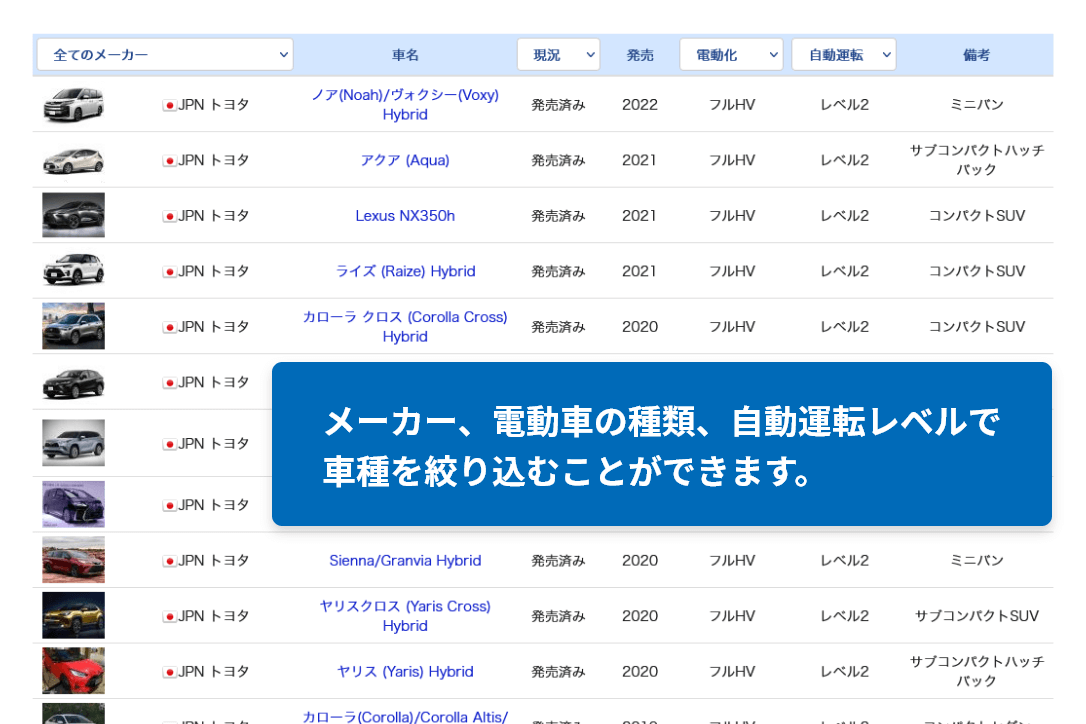Expand the 自動運転 autonomy level dropdown
Screen dimensions: 1086x724
[844, 55]
